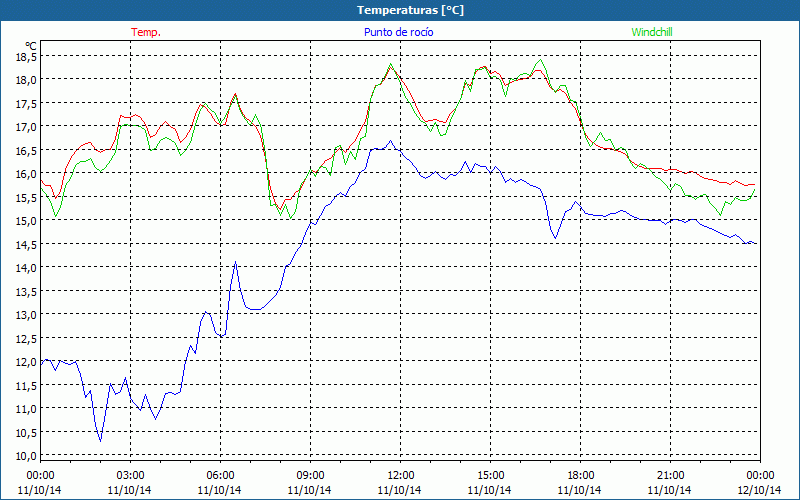
Task: Click the 17,5 y-axis value
Action: click(26, 104)
